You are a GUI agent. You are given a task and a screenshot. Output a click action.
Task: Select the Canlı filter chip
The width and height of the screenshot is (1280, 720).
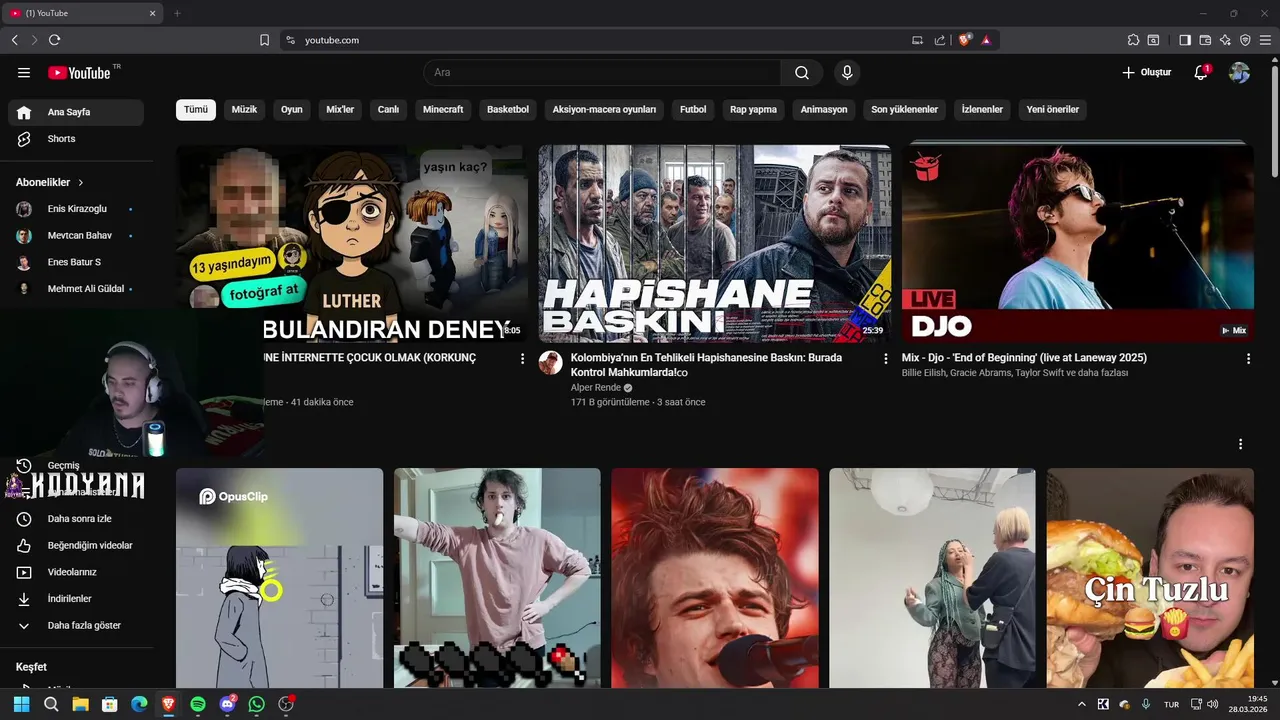(389, 110)
